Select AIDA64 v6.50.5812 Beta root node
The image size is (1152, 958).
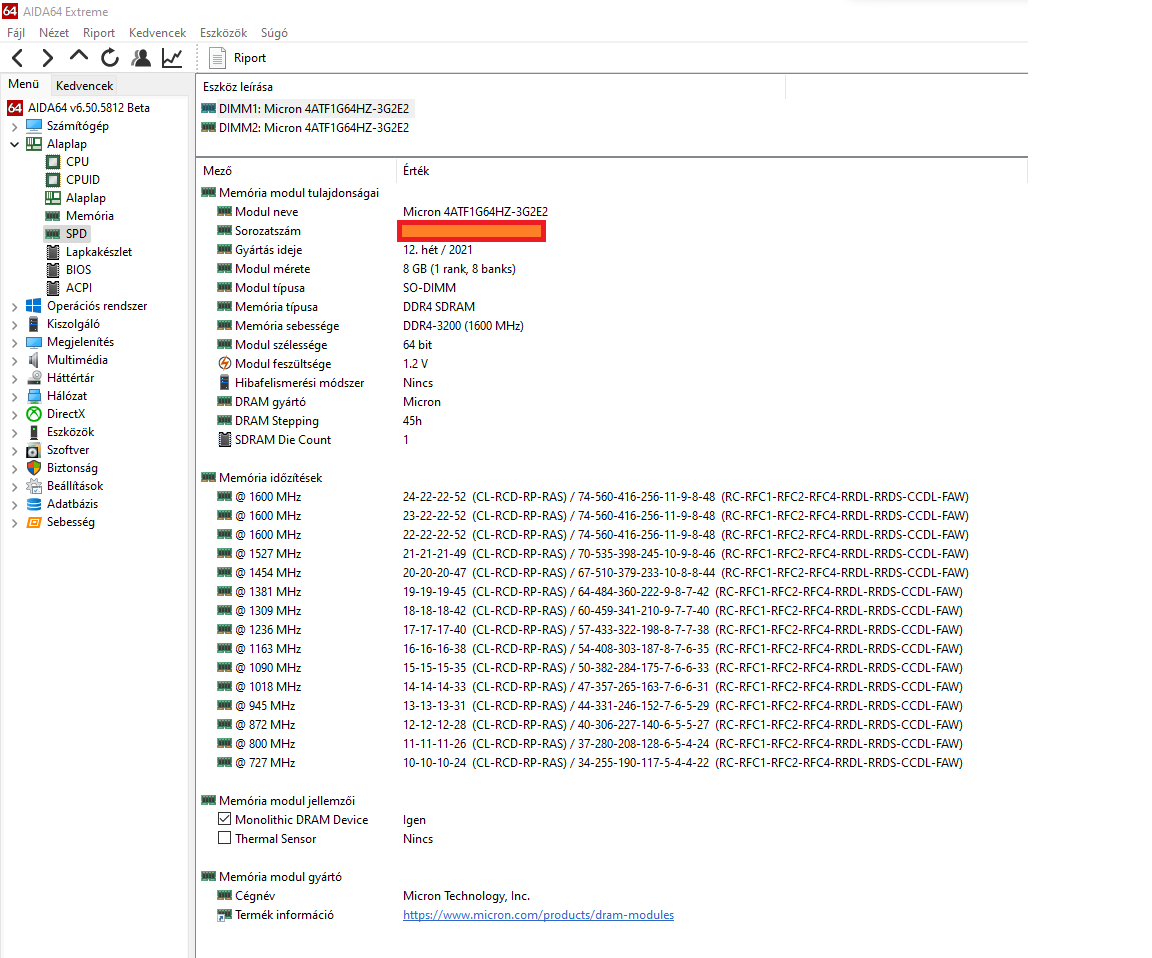click(79, 108)
